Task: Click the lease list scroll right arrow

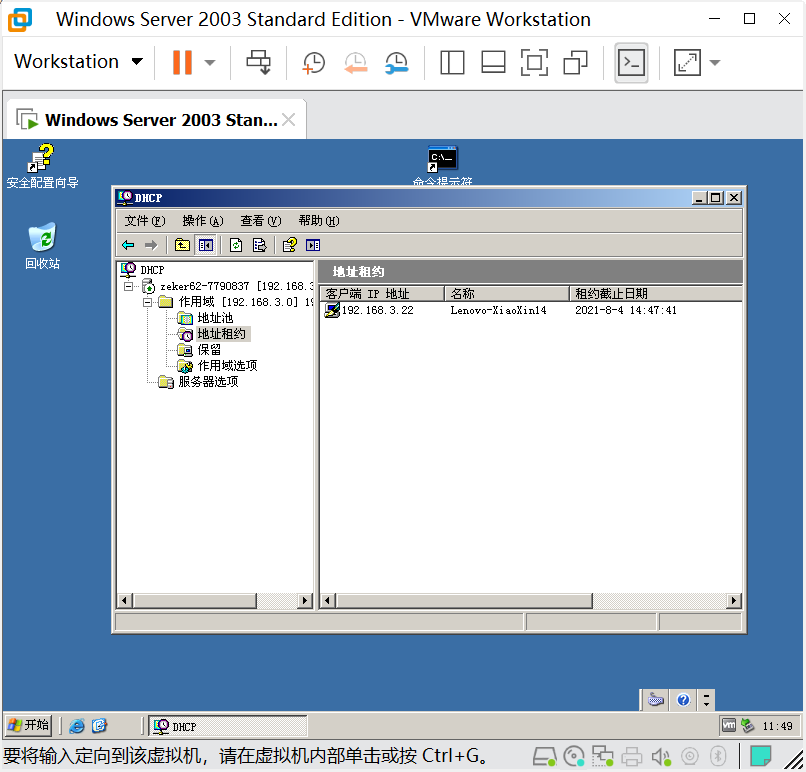Action: coord(734,600)
